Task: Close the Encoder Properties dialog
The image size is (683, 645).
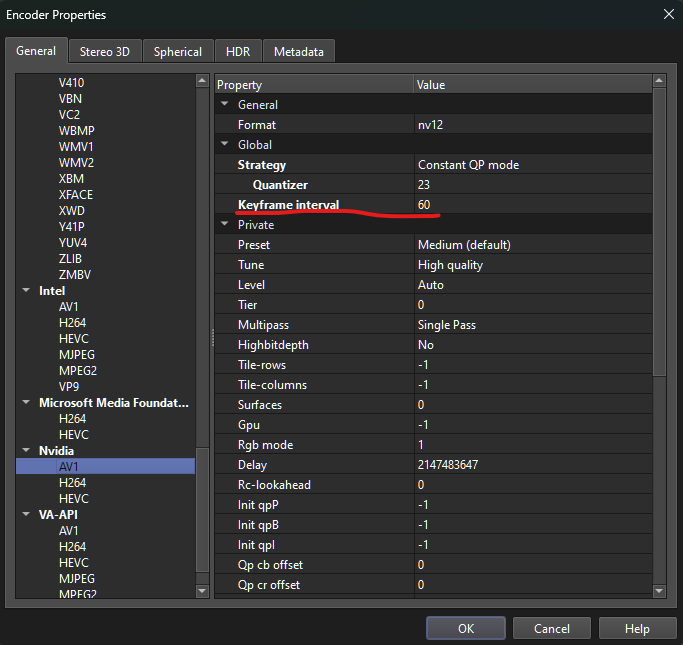Action: [667, 14]
